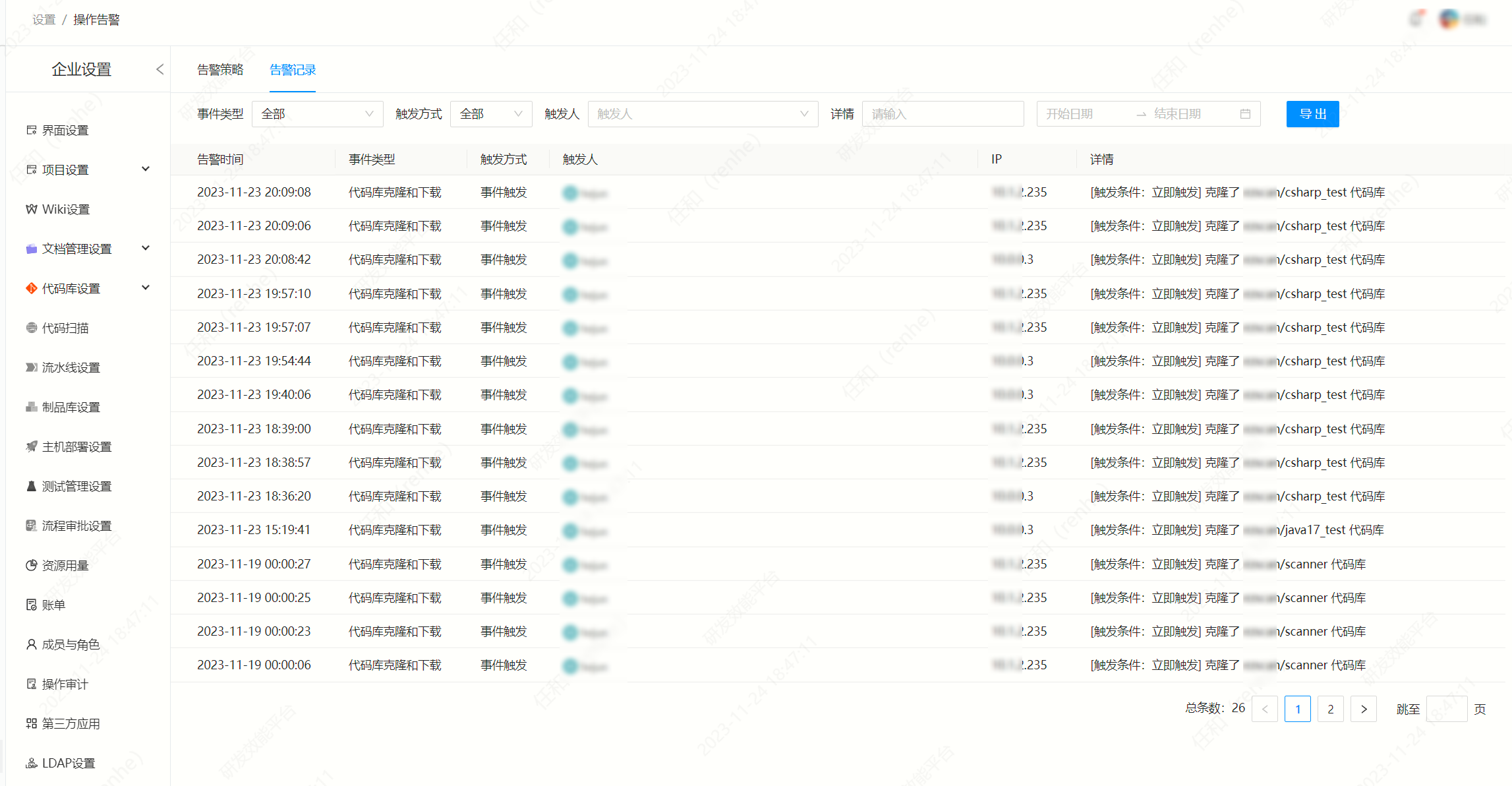Open 测试管理设置 flask icon

[x=31, y=486]
